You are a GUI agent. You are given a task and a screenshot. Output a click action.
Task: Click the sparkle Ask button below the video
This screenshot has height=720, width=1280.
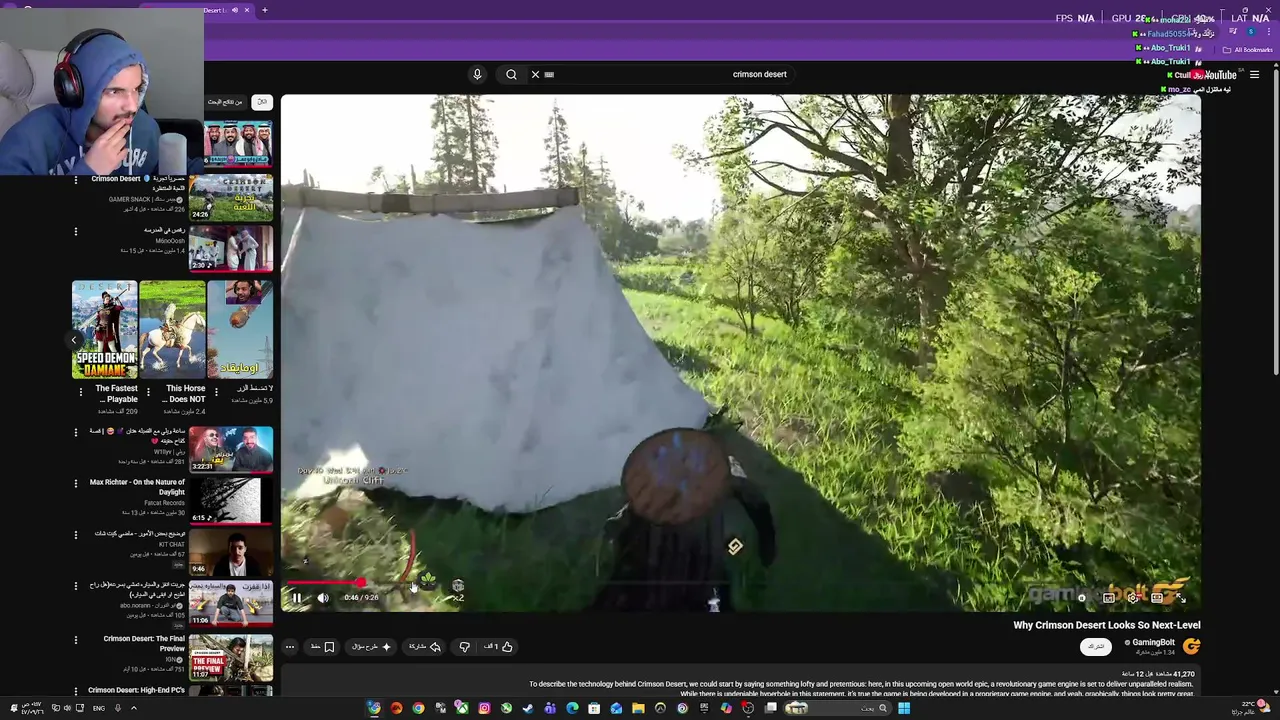(x=372, y=647)
